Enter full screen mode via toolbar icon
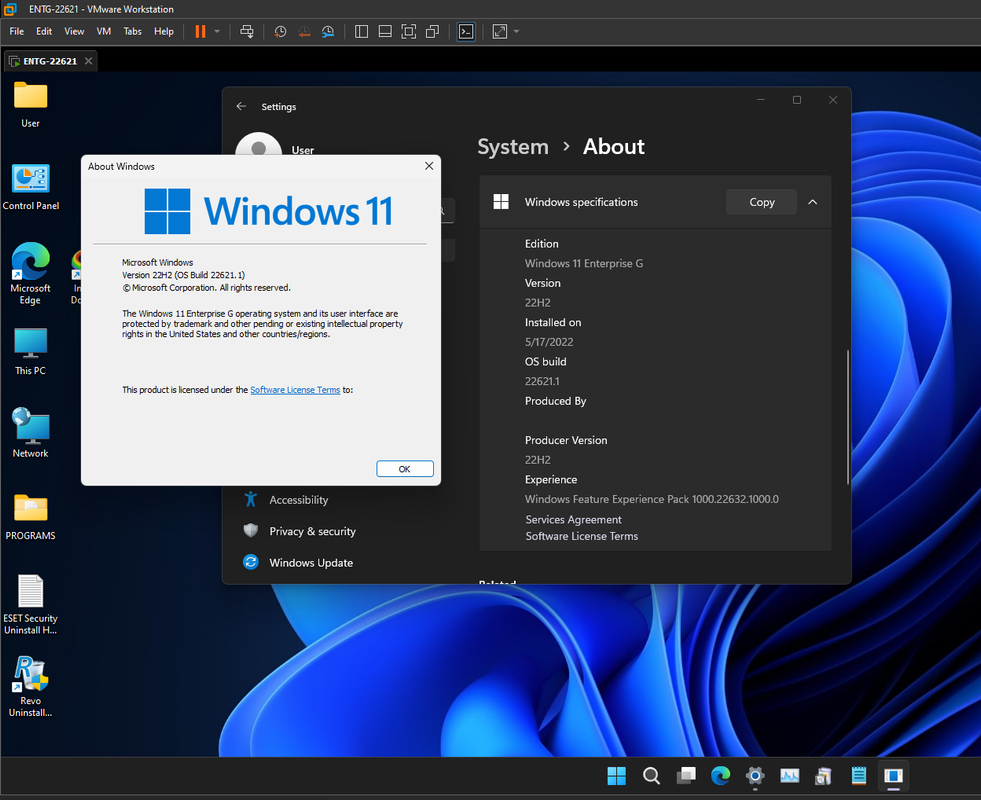Screen dimensions: 981x800 [409, 31]
